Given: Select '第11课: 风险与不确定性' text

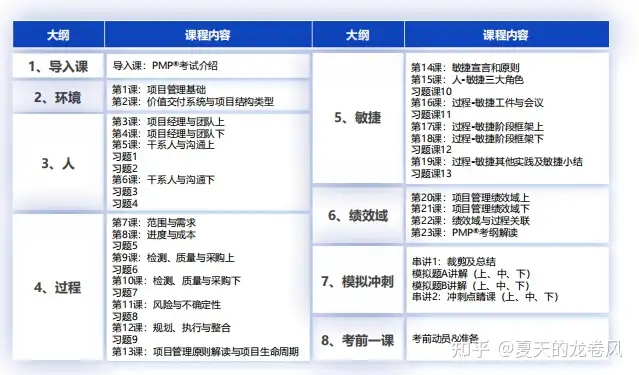Looking at the screenshot, I should pyautogui.click(x=166, y=304).
